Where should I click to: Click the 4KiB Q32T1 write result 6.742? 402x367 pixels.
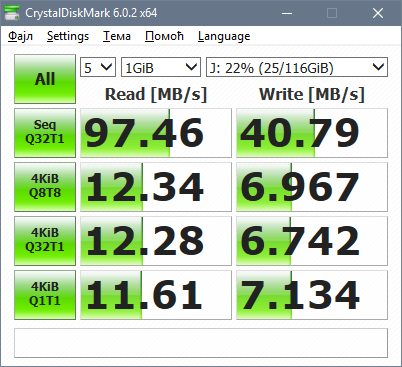pyautogui.click(x=312, y=241)
